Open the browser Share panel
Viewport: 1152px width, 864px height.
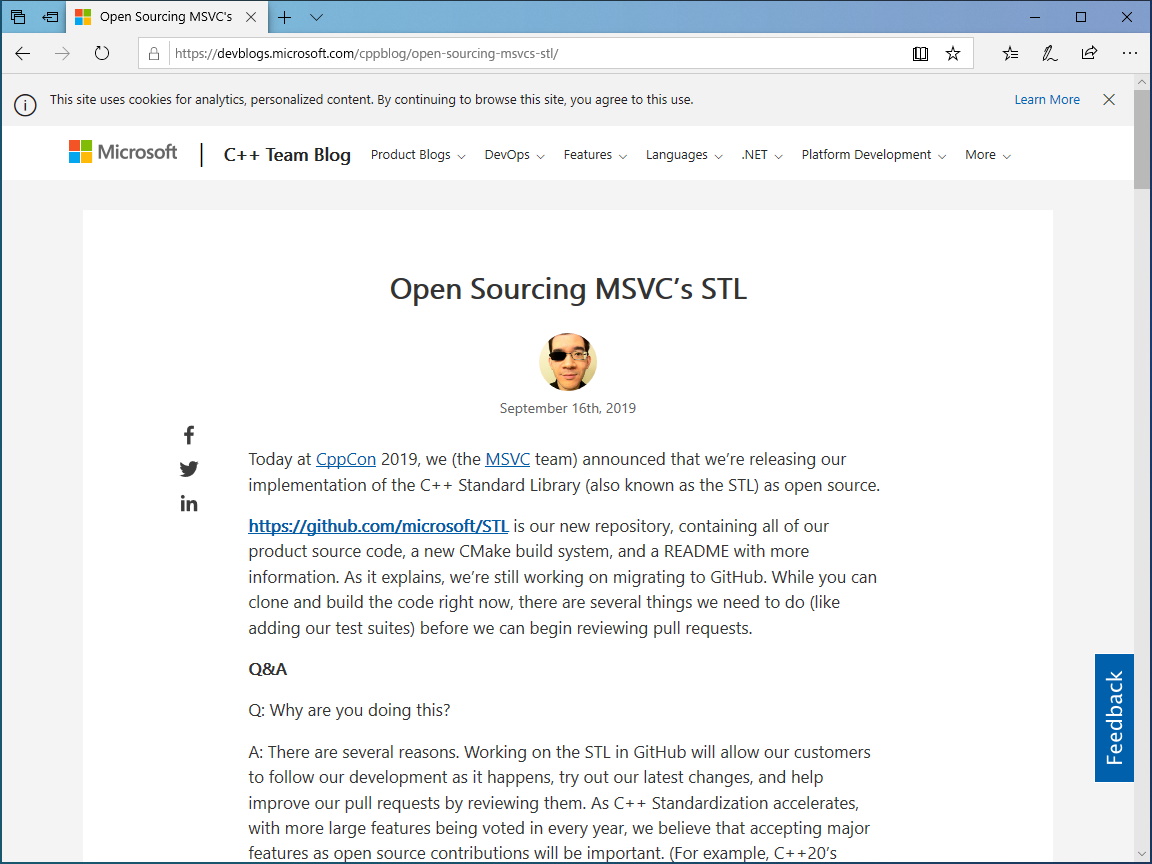coord(1089,53)
